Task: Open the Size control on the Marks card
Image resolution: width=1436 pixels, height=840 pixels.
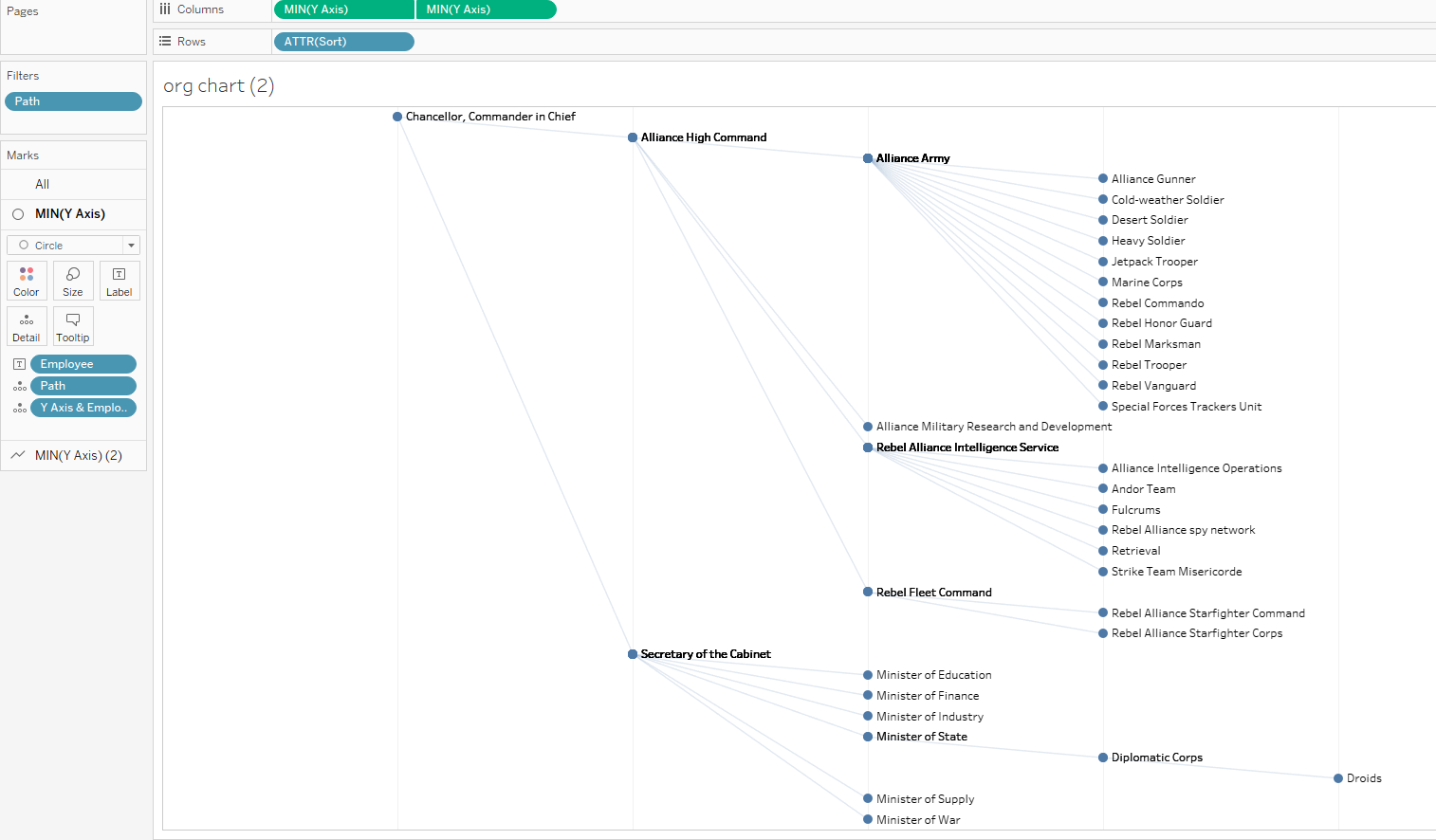Action: pyautogui.click(x=73, y=281)
